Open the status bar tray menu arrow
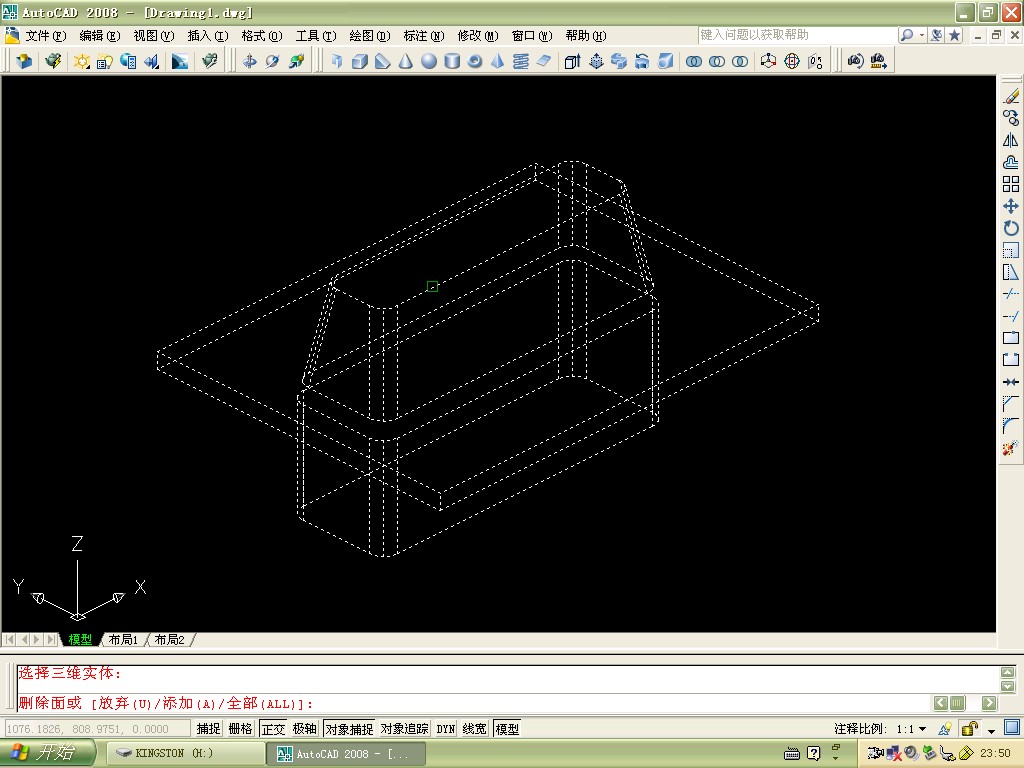 991,729
